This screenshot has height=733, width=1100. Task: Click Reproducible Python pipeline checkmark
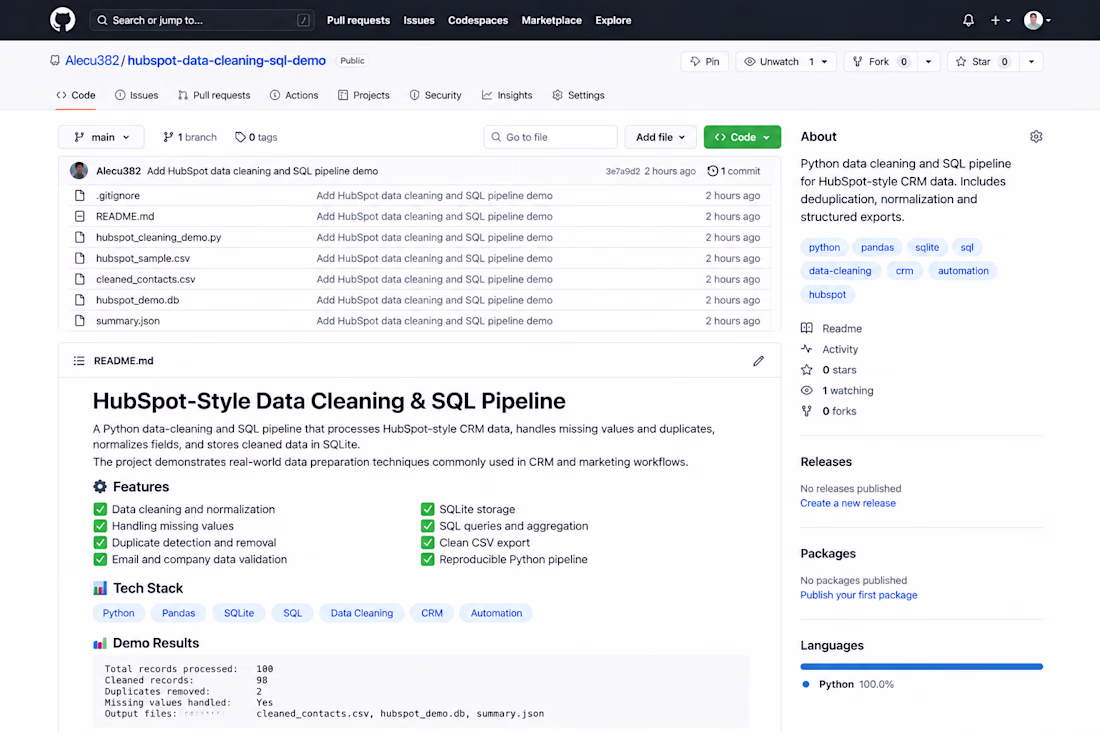pyautogui.click(x=427, y=560)
